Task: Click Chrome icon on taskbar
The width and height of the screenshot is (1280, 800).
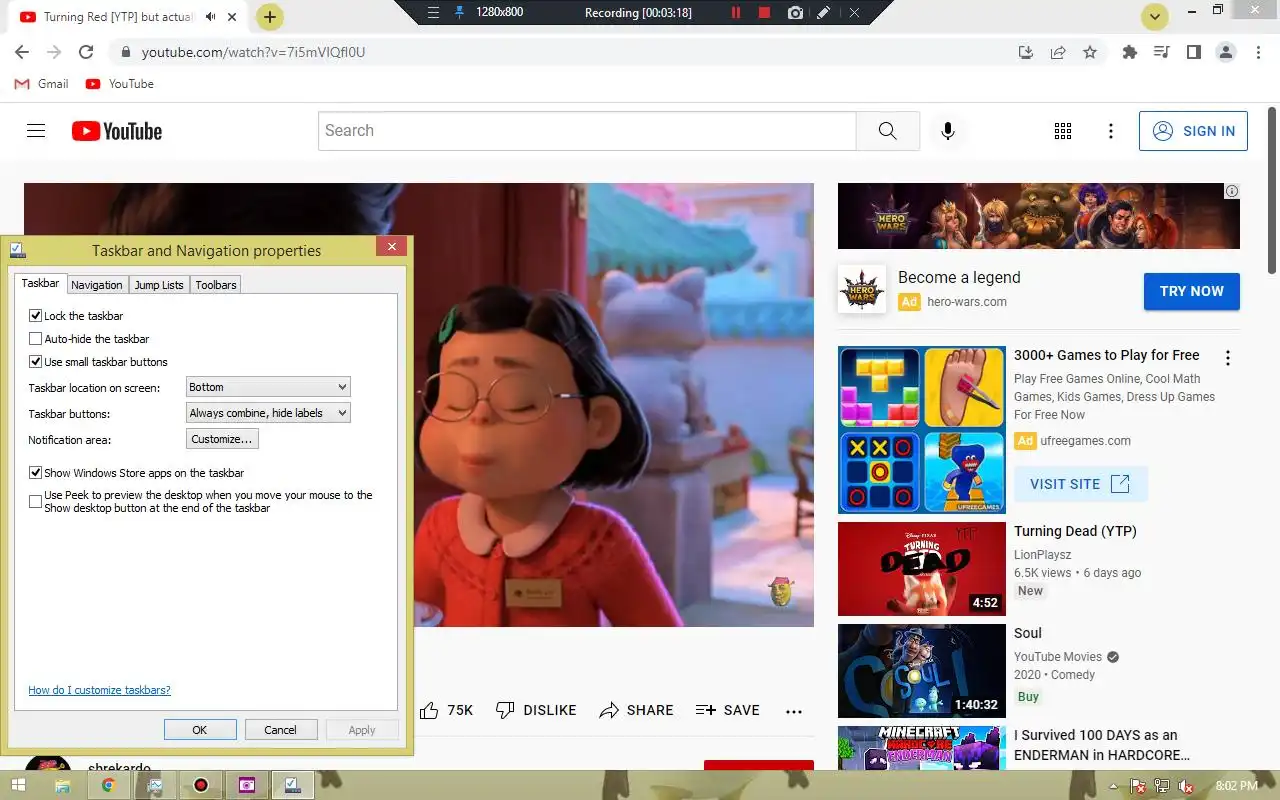Action: 108,785
